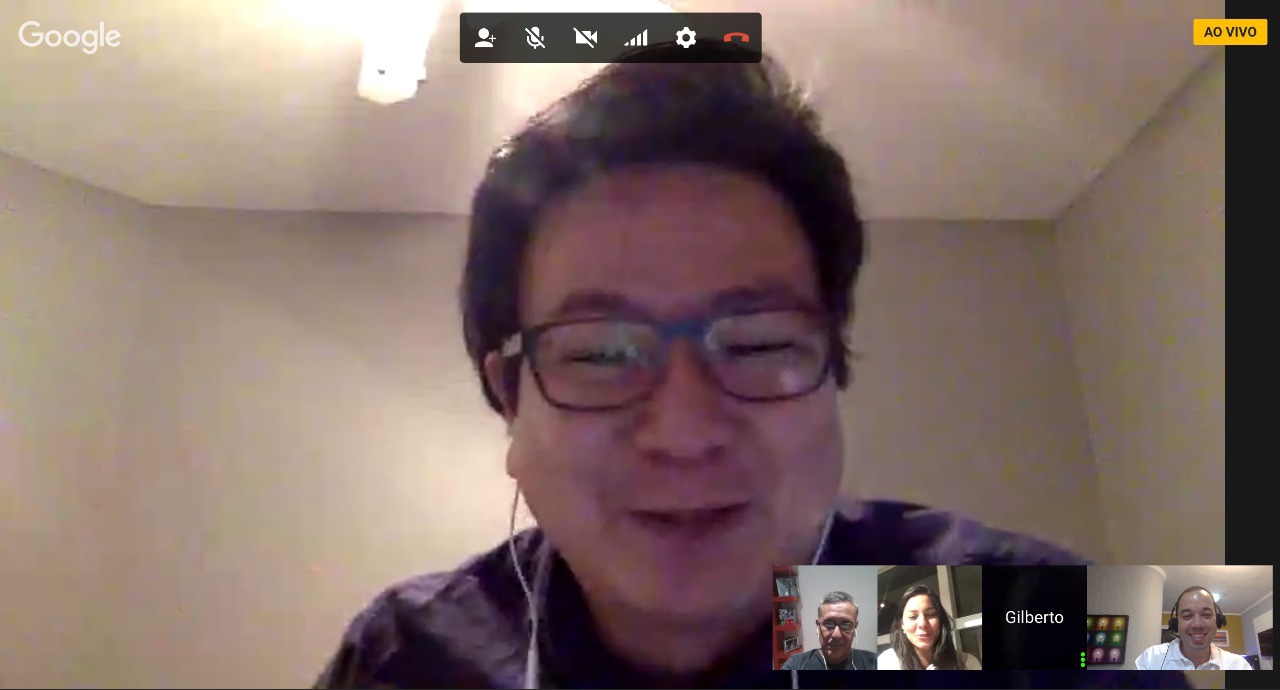The height and width of the screenshot is (690, 1280).
Task: Unmute the microphone
Action: 535,38
